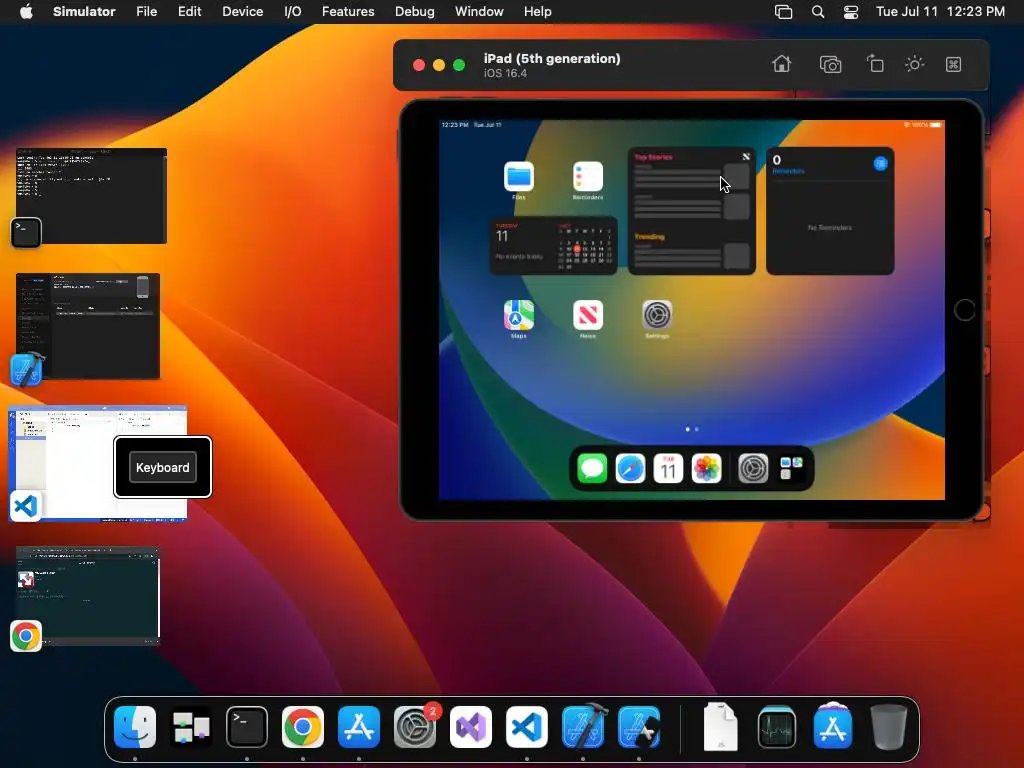This screenshot has height=768, width=1024.
Task: Open the File menu
Action: click(146, 11)
